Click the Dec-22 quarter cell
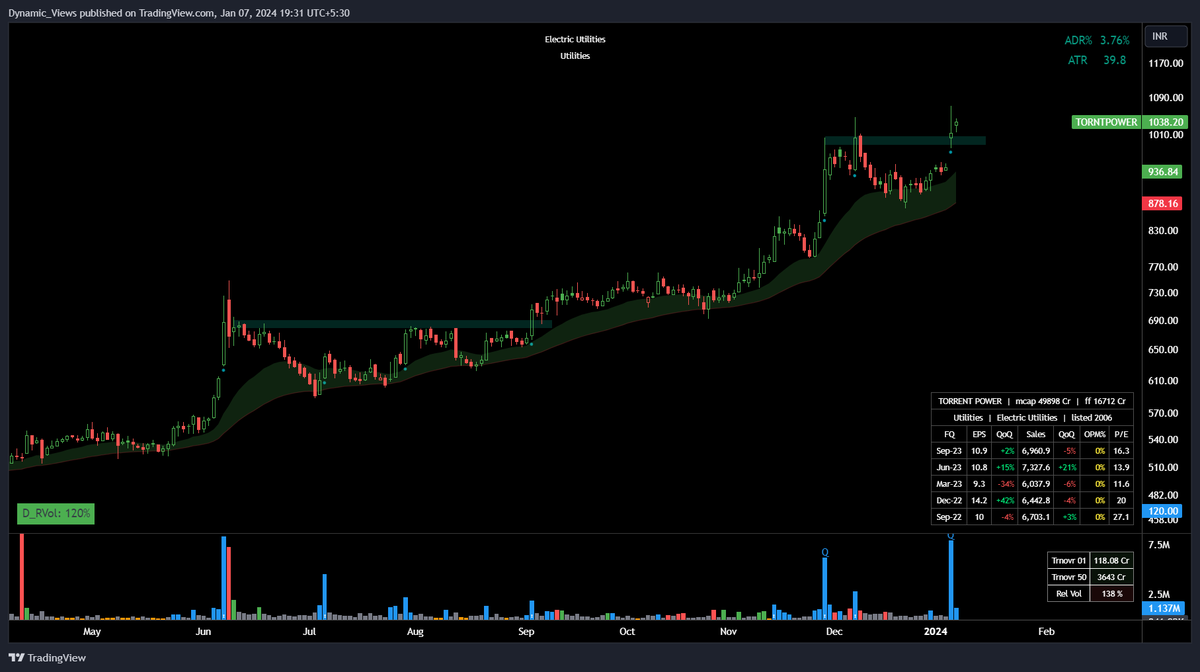1200x672 pixels. pyautogui.click(x=949, y=500)
